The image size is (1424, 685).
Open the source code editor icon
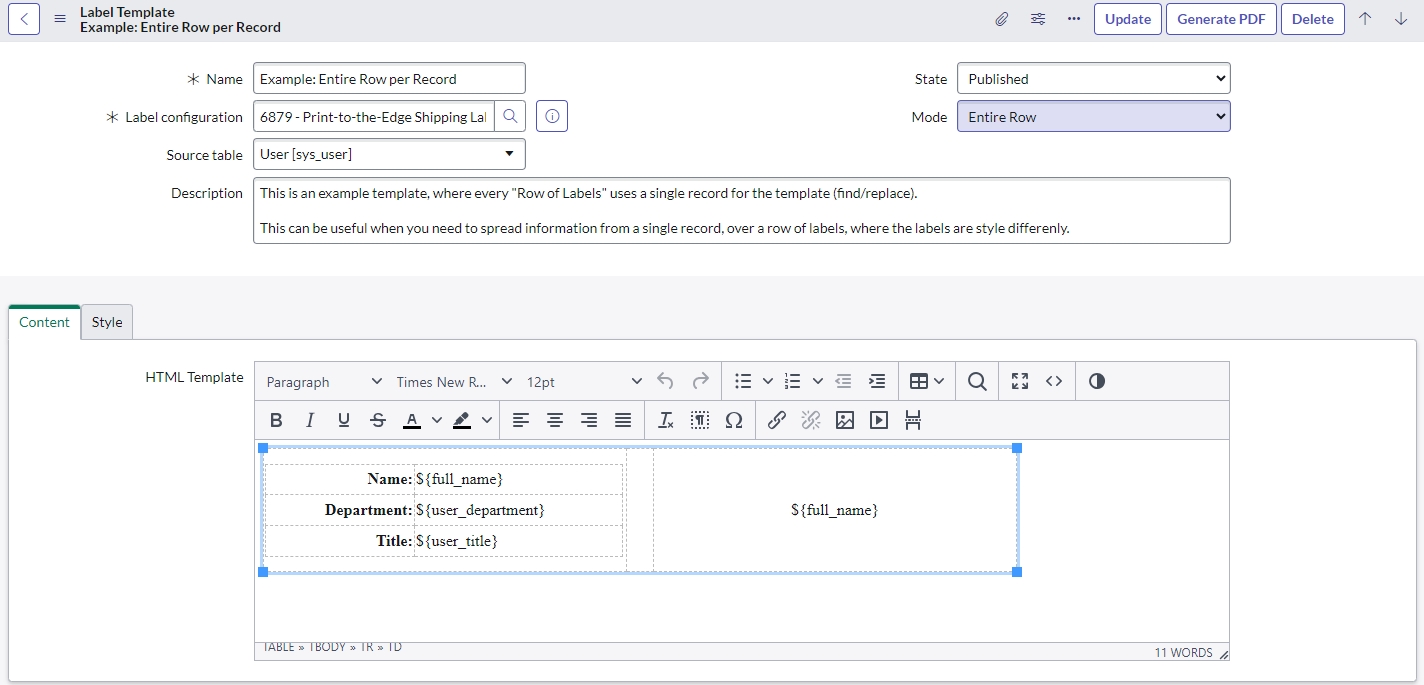click(1054, 381)
